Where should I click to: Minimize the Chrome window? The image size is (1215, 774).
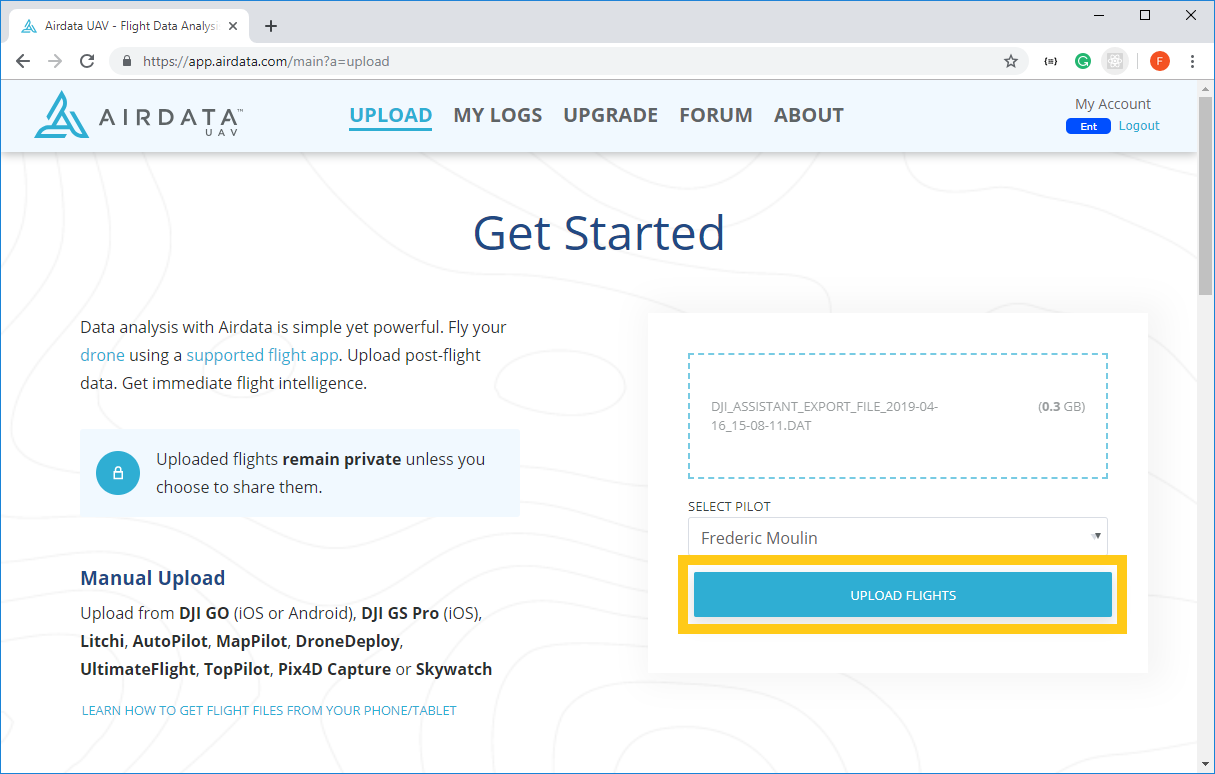(x=1099, y=15)
